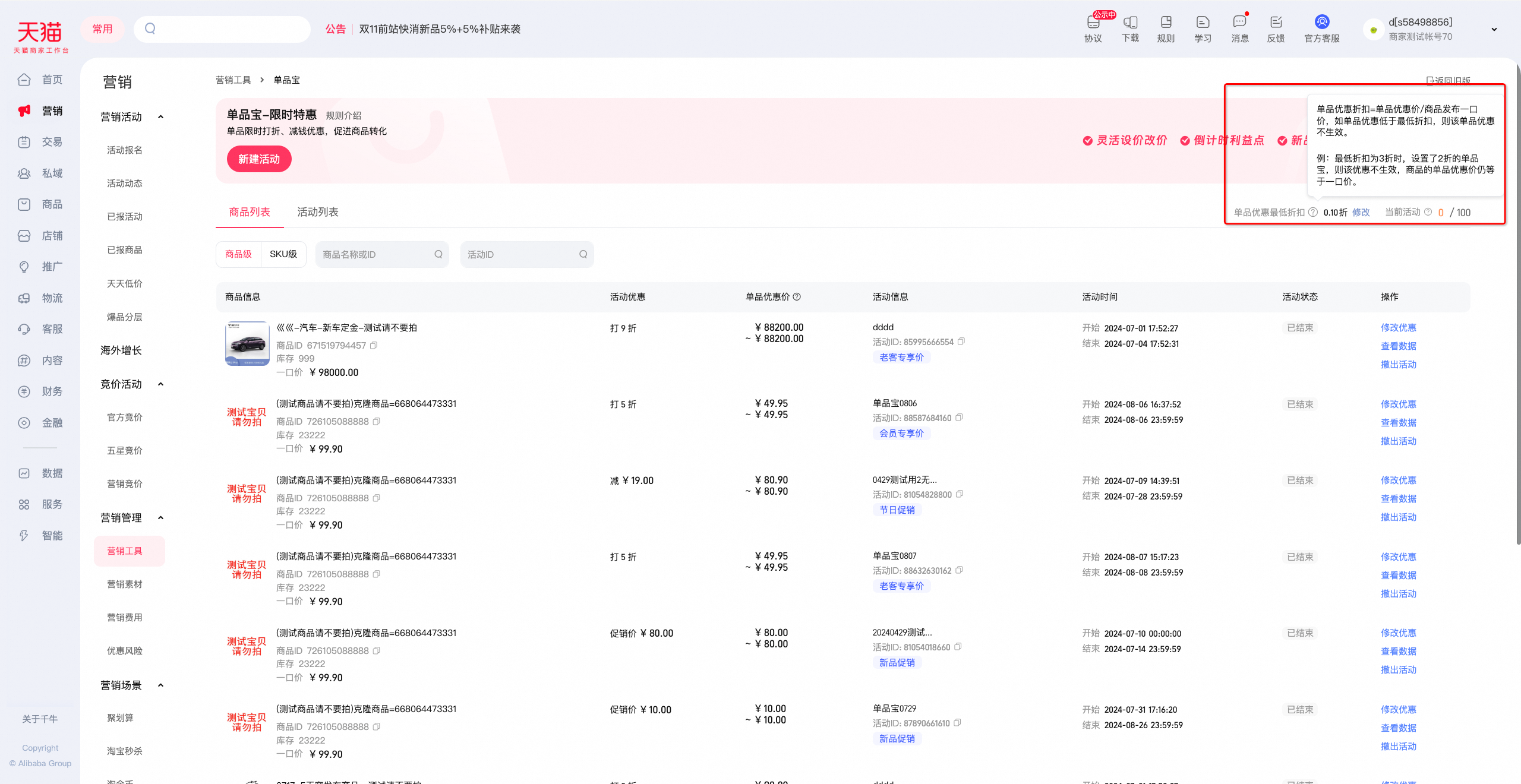Open 活动报名 submenu item

125,150
